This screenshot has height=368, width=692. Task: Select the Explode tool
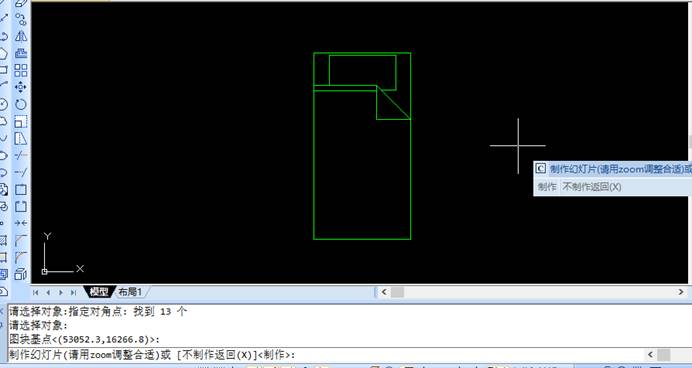coord(21,274)
